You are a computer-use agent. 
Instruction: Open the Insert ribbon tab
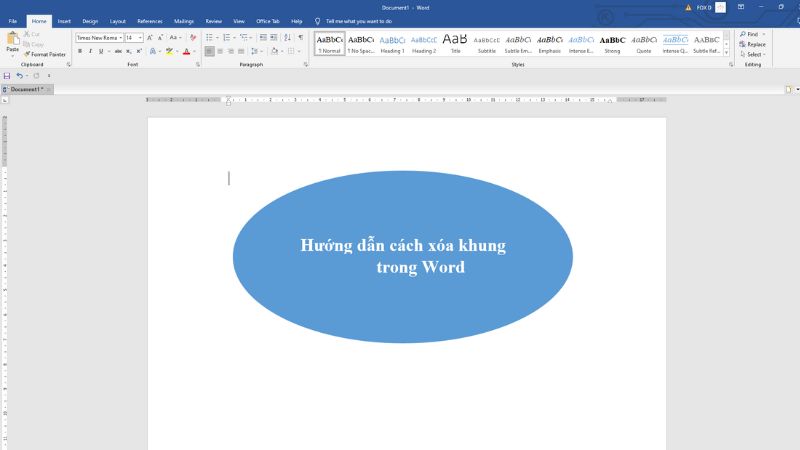(64, 20)
